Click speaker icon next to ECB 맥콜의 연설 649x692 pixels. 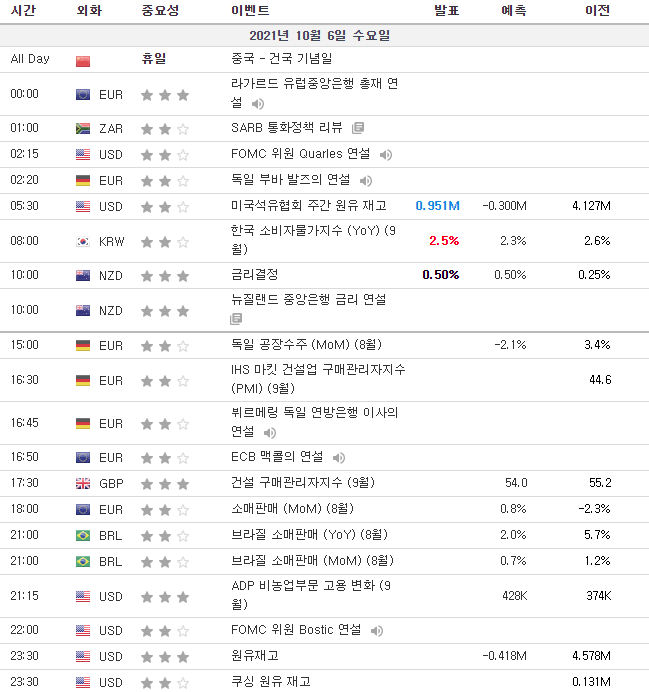pyautogui.click(x=338, y=458)
